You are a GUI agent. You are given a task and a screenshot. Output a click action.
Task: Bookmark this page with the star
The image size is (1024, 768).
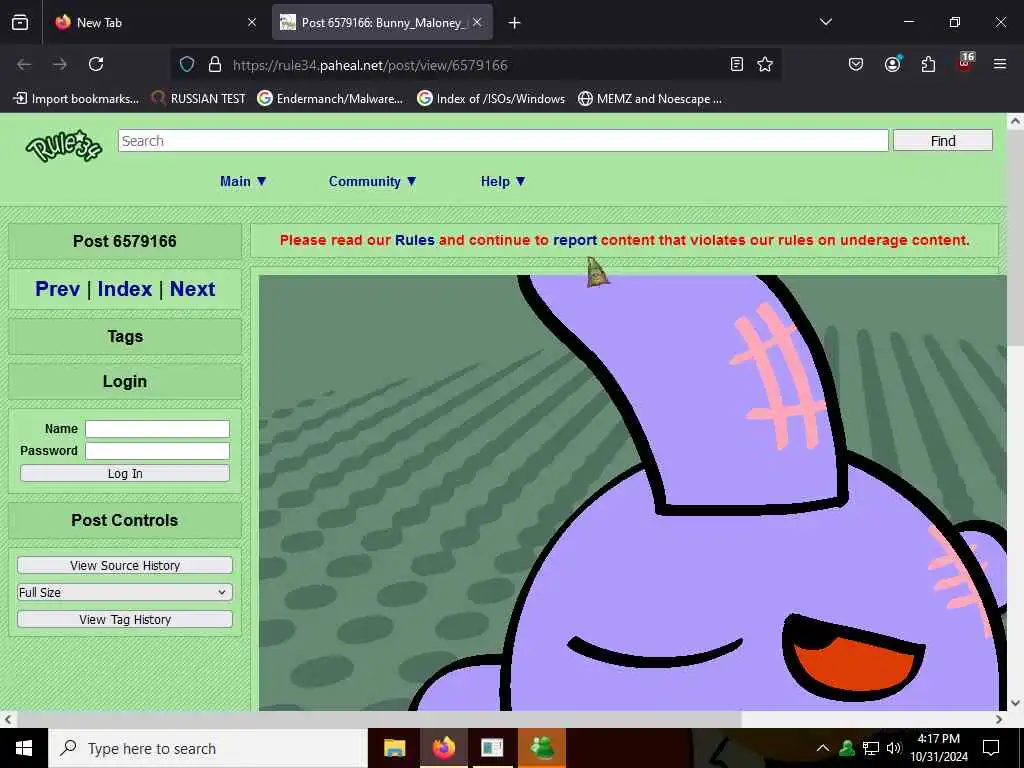[x=765, y=64]
